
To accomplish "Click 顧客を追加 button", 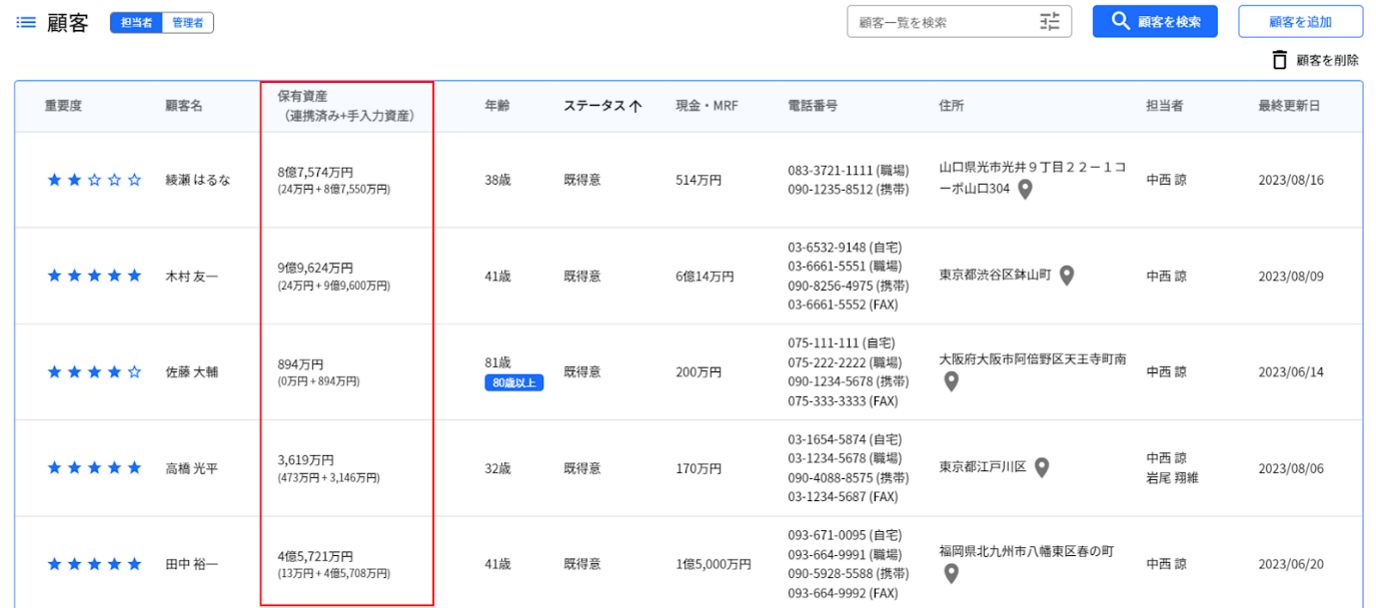I will (1300, 21).
